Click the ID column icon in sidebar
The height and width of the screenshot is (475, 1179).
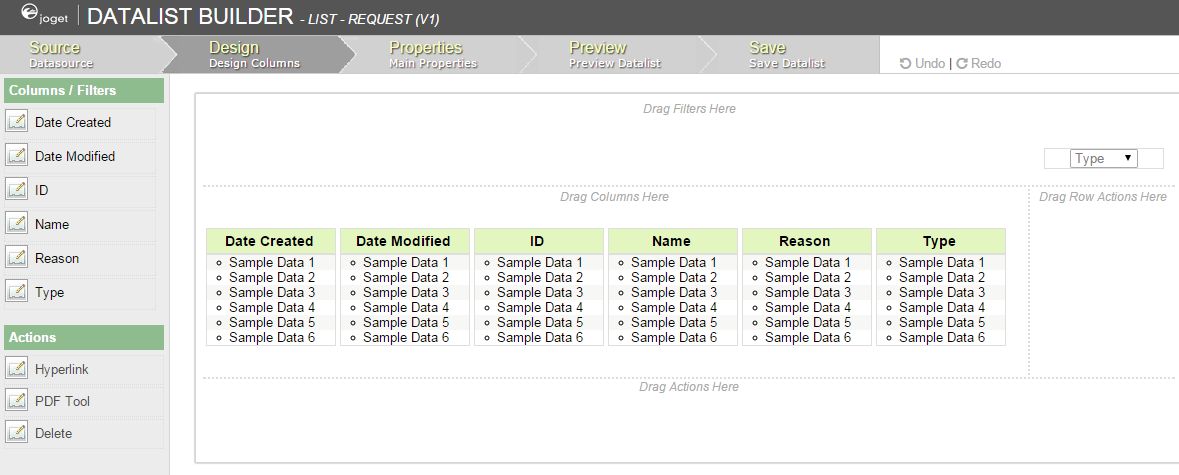coord(17,190)
